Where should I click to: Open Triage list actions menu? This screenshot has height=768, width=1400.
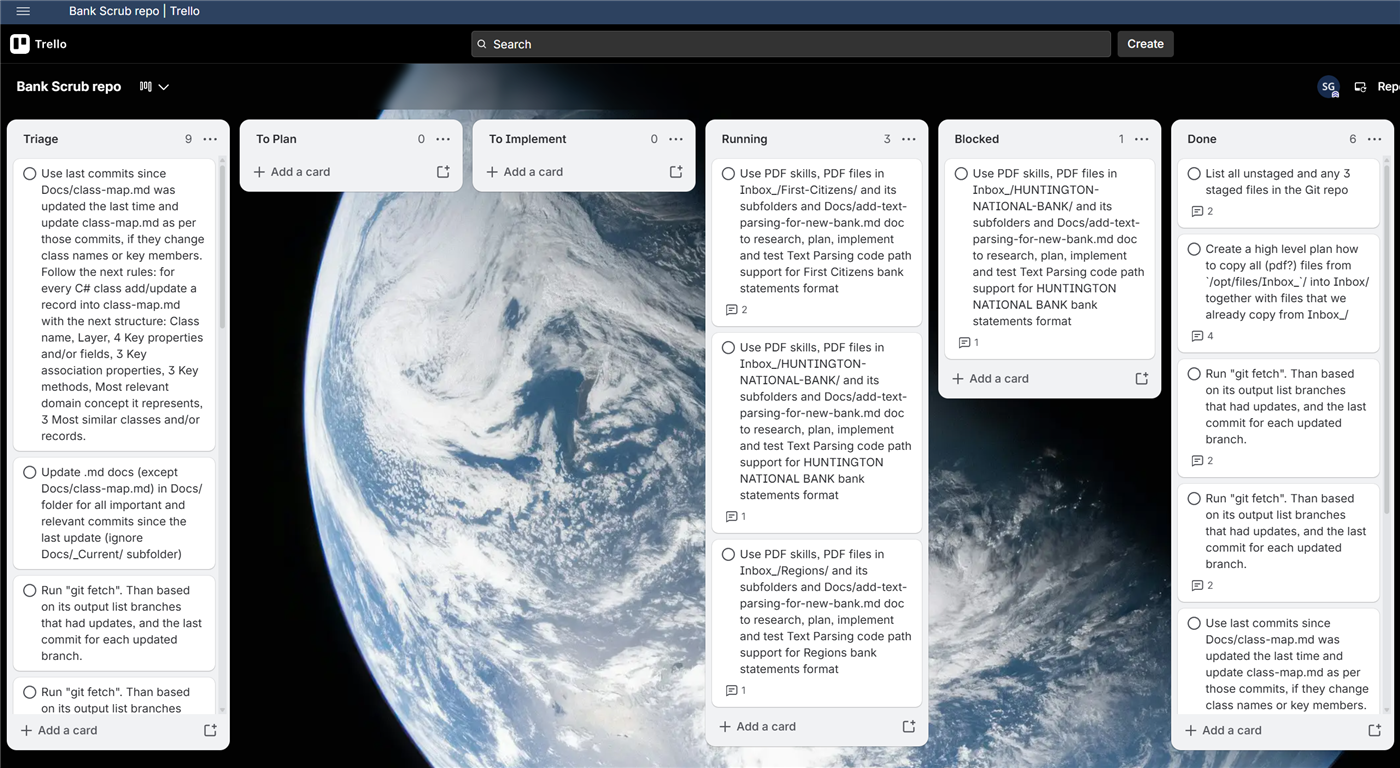click(x=210, y=139)
